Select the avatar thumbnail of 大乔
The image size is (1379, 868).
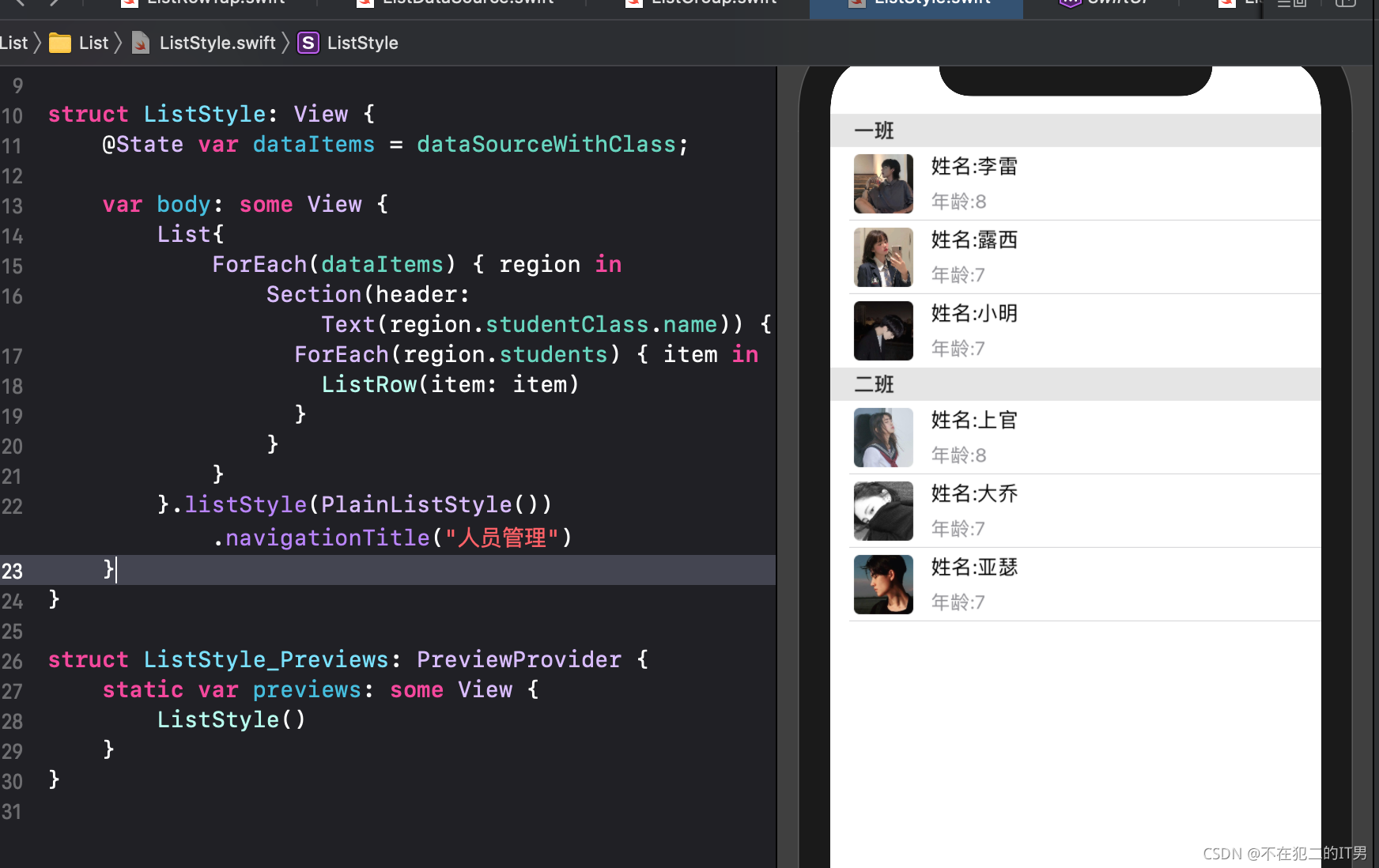[x=883, y=511]
